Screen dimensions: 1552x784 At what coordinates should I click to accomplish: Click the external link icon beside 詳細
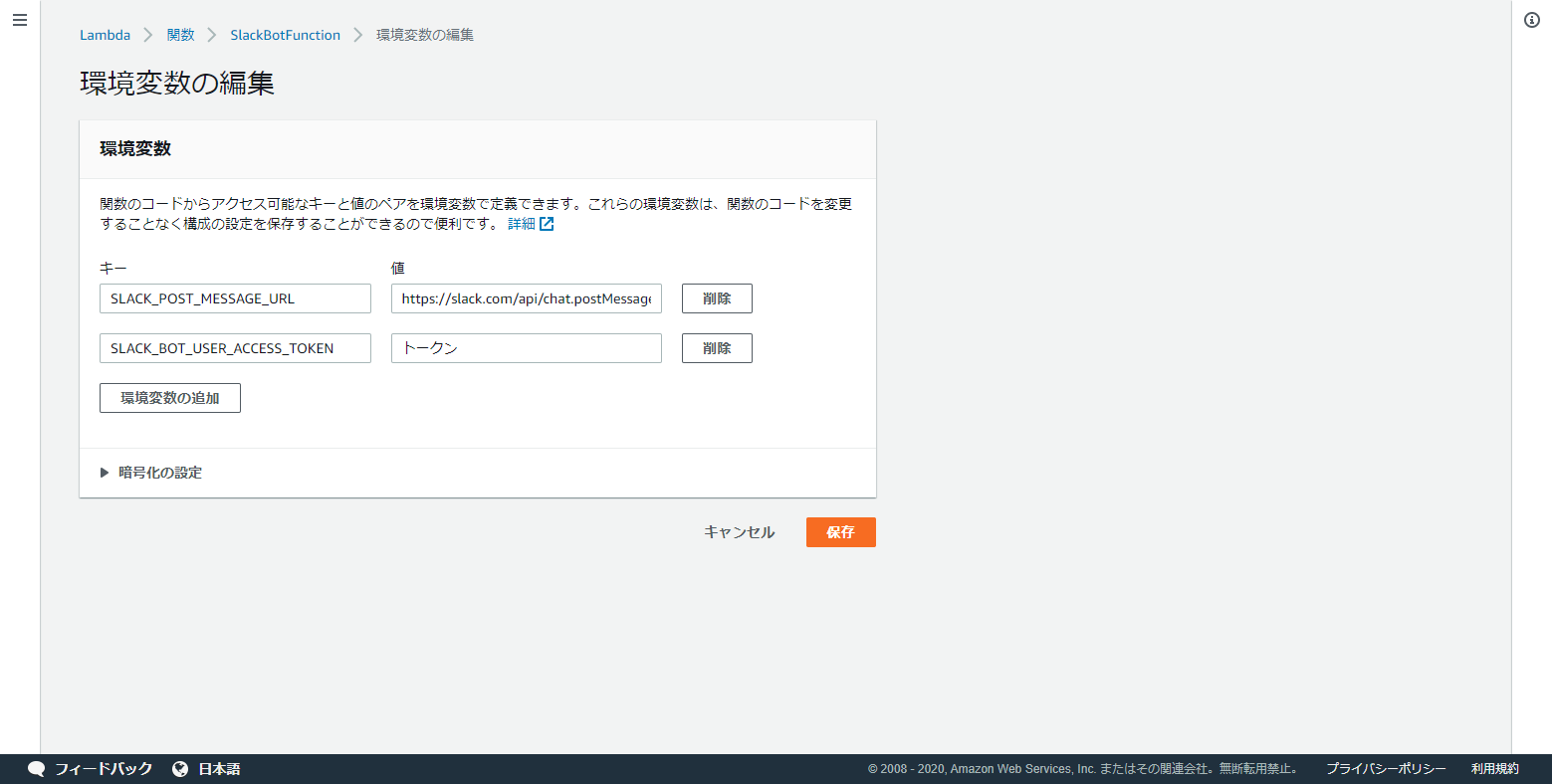coord(547,224)
